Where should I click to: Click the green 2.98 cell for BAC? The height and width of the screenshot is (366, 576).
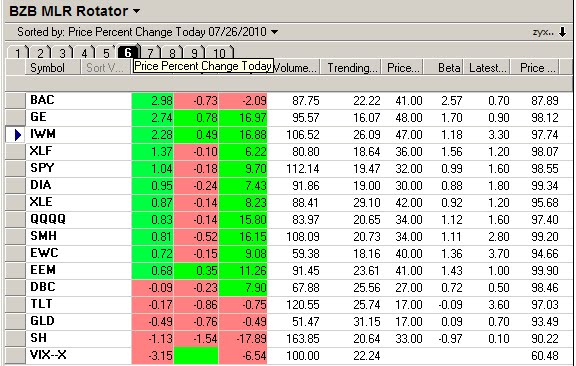153,101
